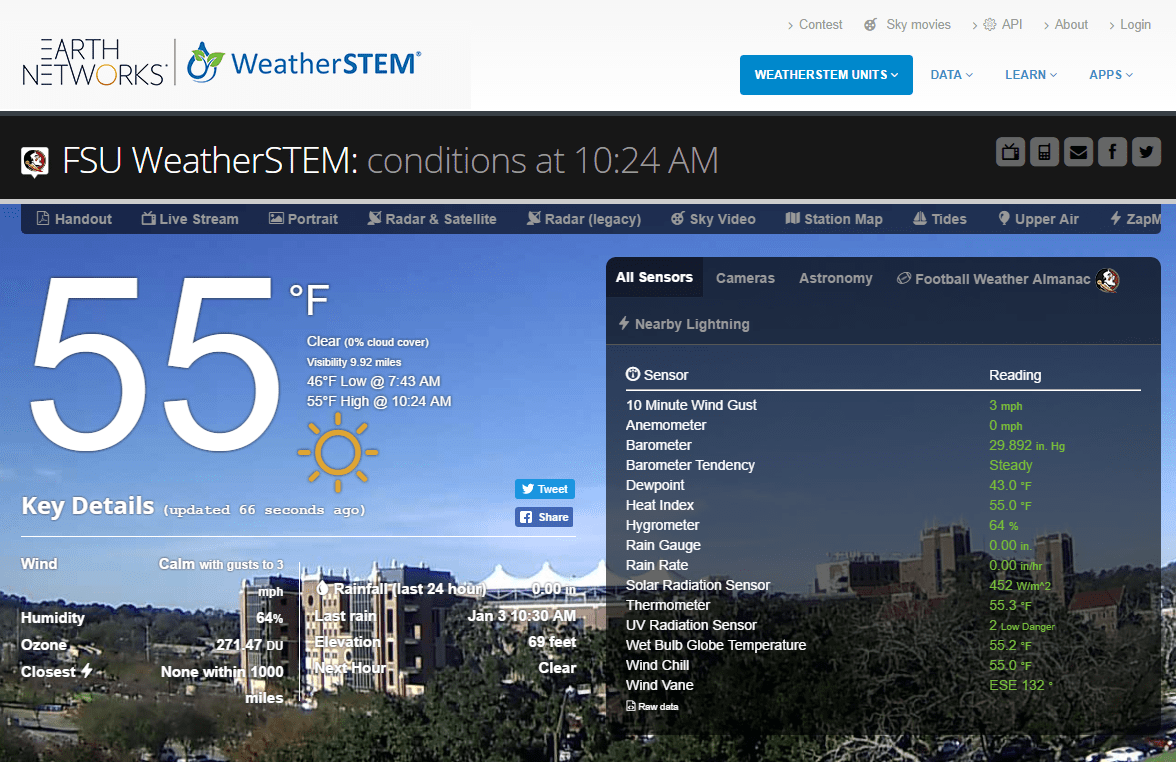The width and height of the screenshot is (1176, 762).
Task: Click the Sky movies icon in top bar
Action: tap(870, 25)
